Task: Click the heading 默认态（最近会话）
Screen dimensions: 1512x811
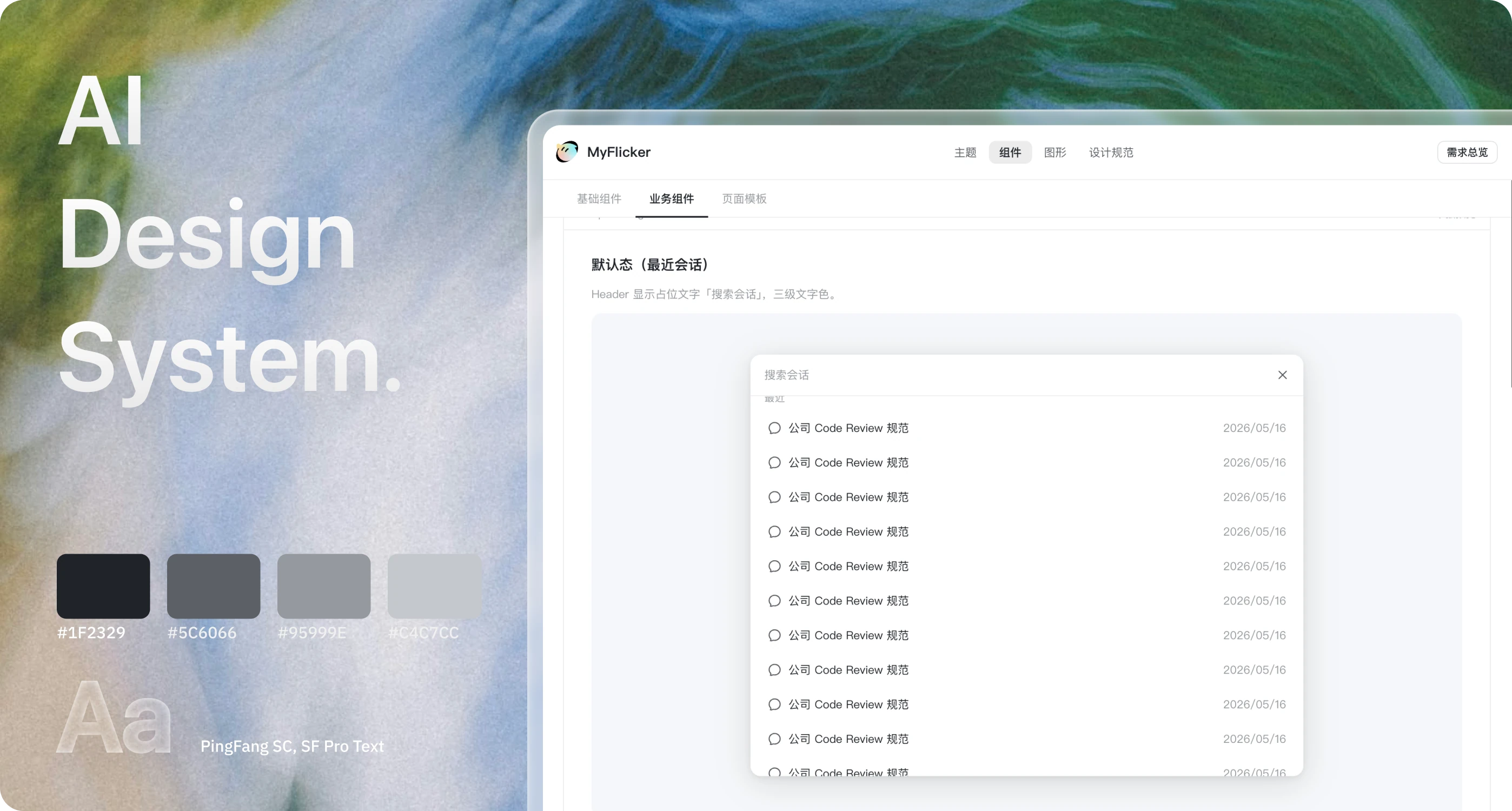Action: pos(651,265)
